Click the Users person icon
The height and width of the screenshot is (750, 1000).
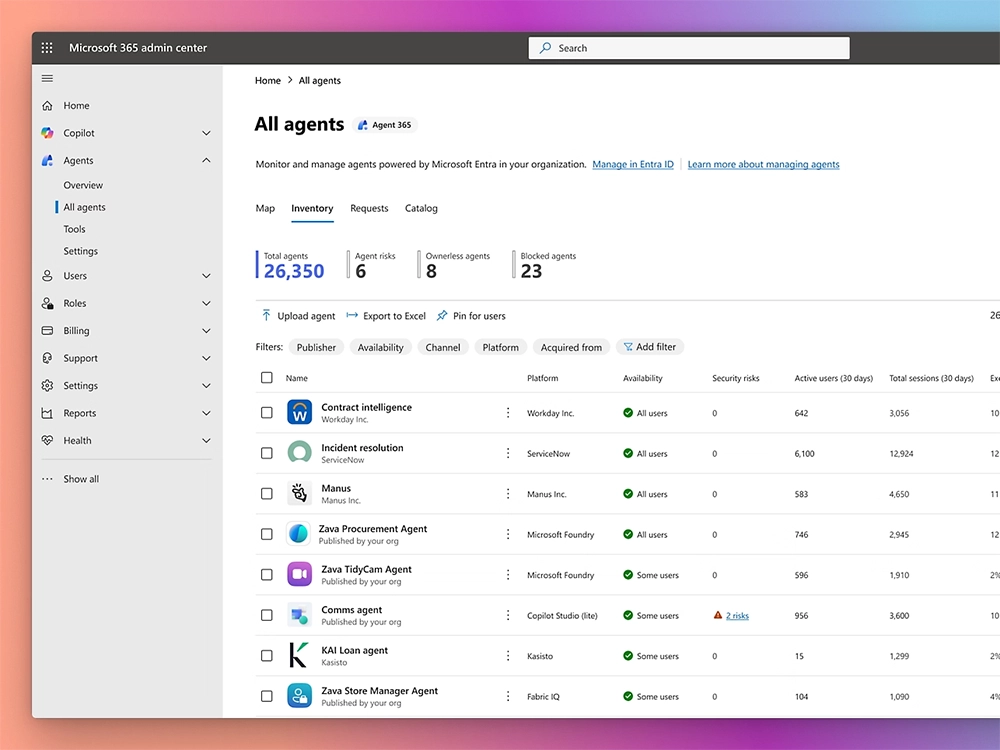tap(47, 276)
